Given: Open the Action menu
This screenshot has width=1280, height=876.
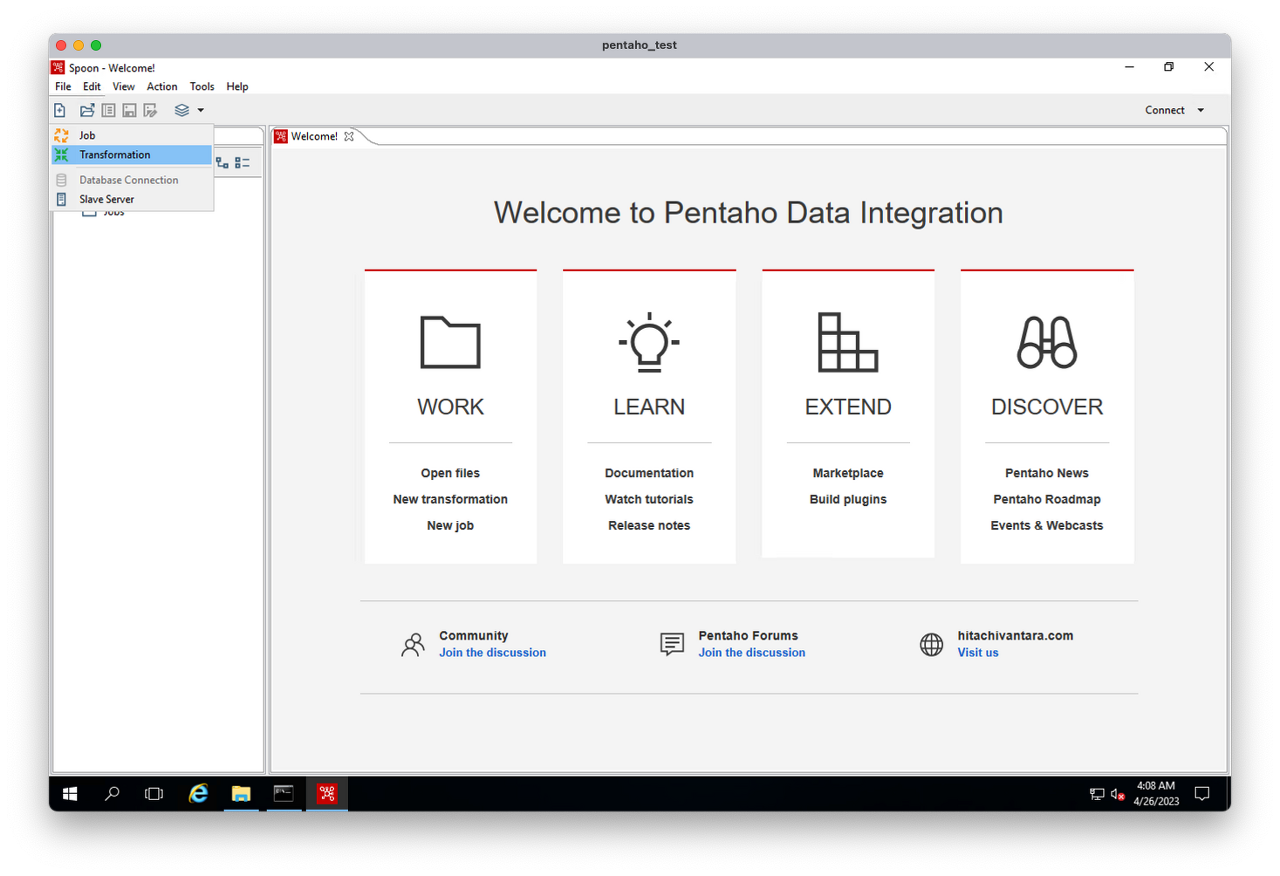Looking at the screenshot, I should pos(162,87).
